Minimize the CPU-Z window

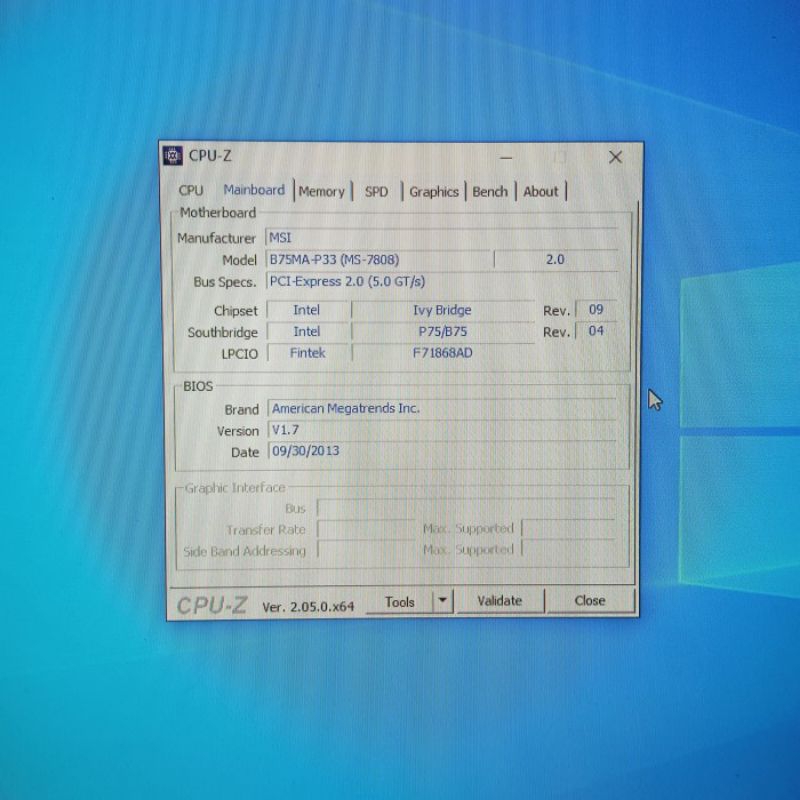[507, 157]
